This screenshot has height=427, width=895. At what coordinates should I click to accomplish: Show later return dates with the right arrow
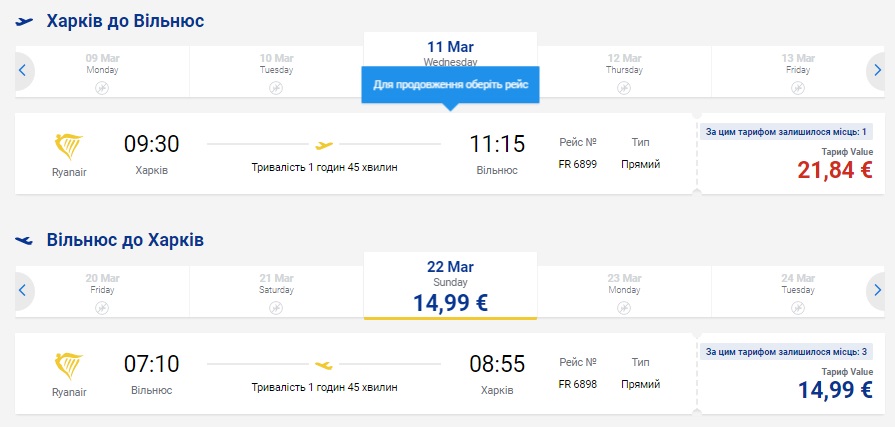(876, 291)
